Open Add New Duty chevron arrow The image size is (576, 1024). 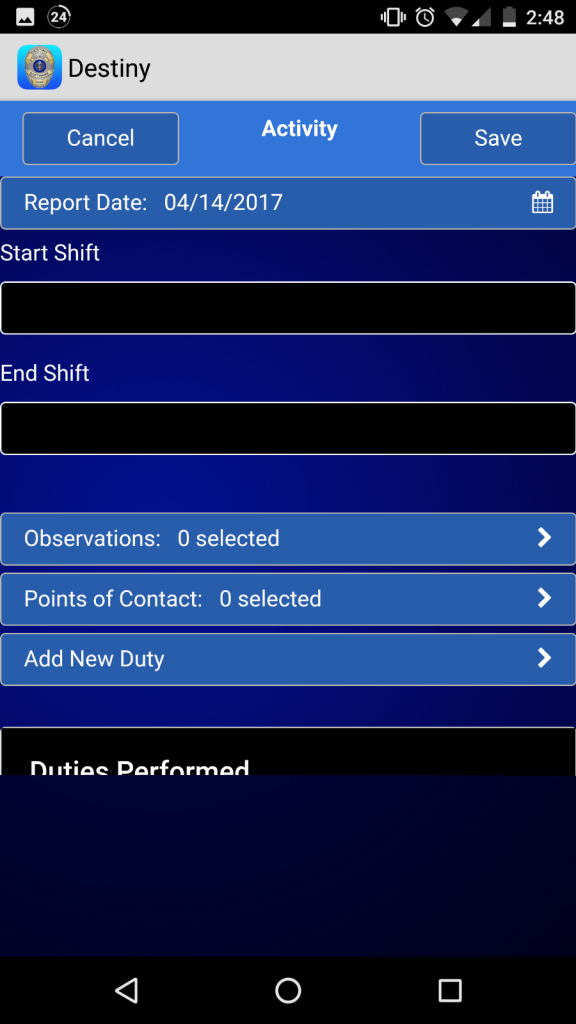pos(544,658)
